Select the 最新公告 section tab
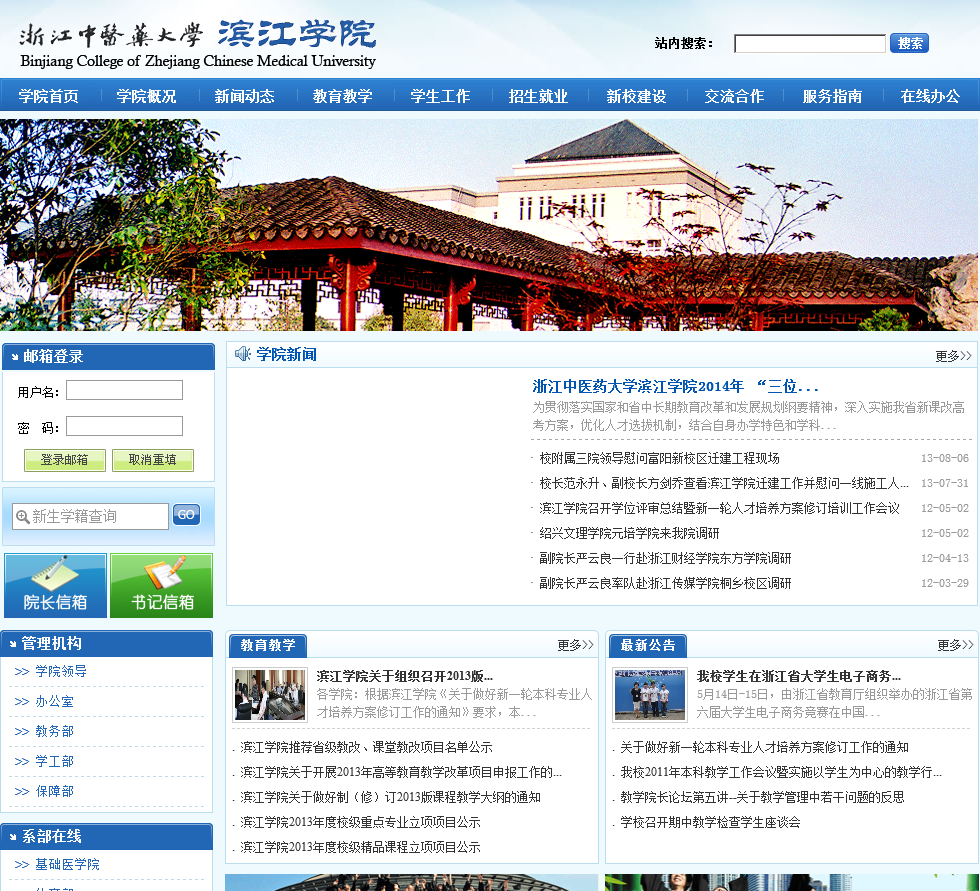 [648, 645]
